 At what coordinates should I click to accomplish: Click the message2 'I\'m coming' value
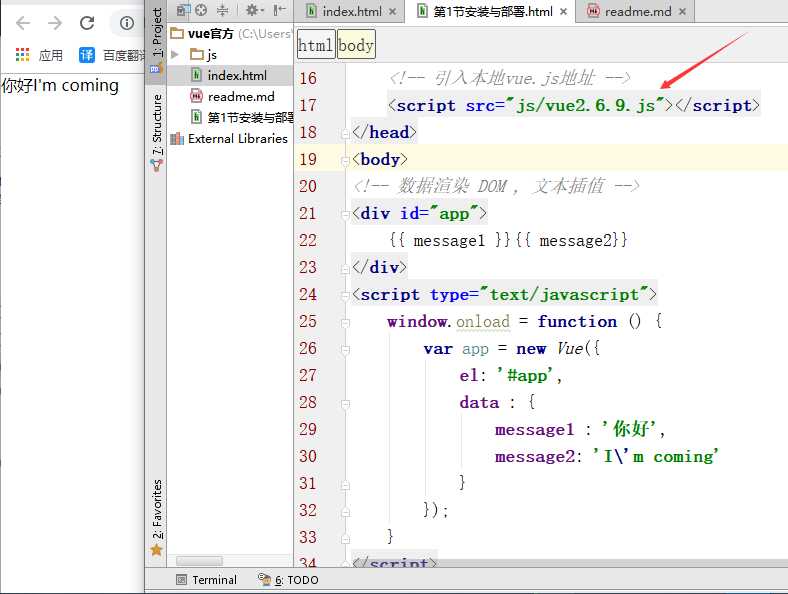pyautogui.click(x=655, y=456)
